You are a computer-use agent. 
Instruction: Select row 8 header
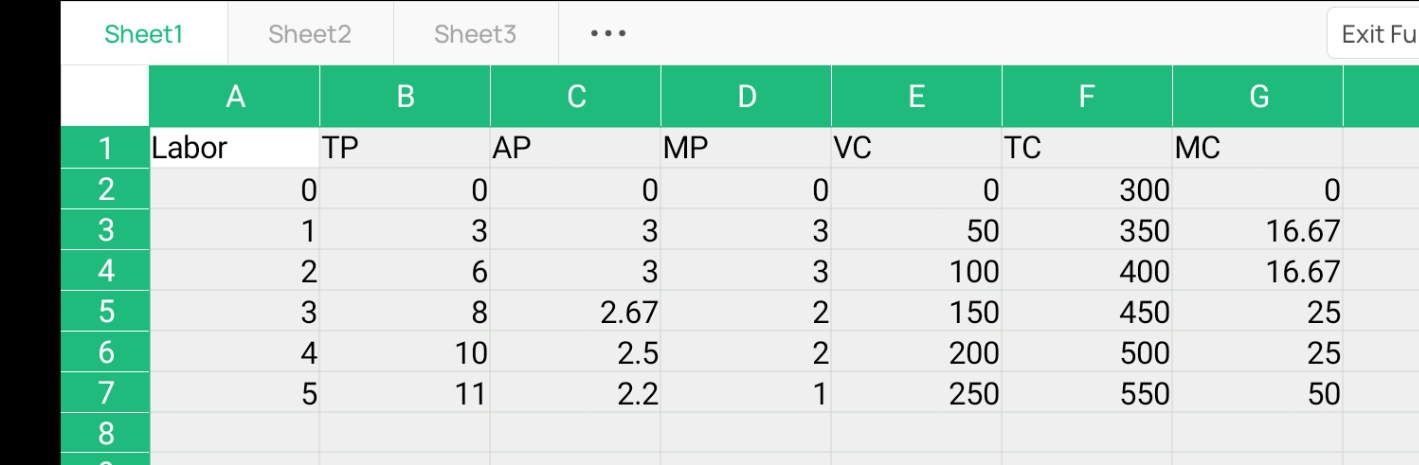point(105,434)
